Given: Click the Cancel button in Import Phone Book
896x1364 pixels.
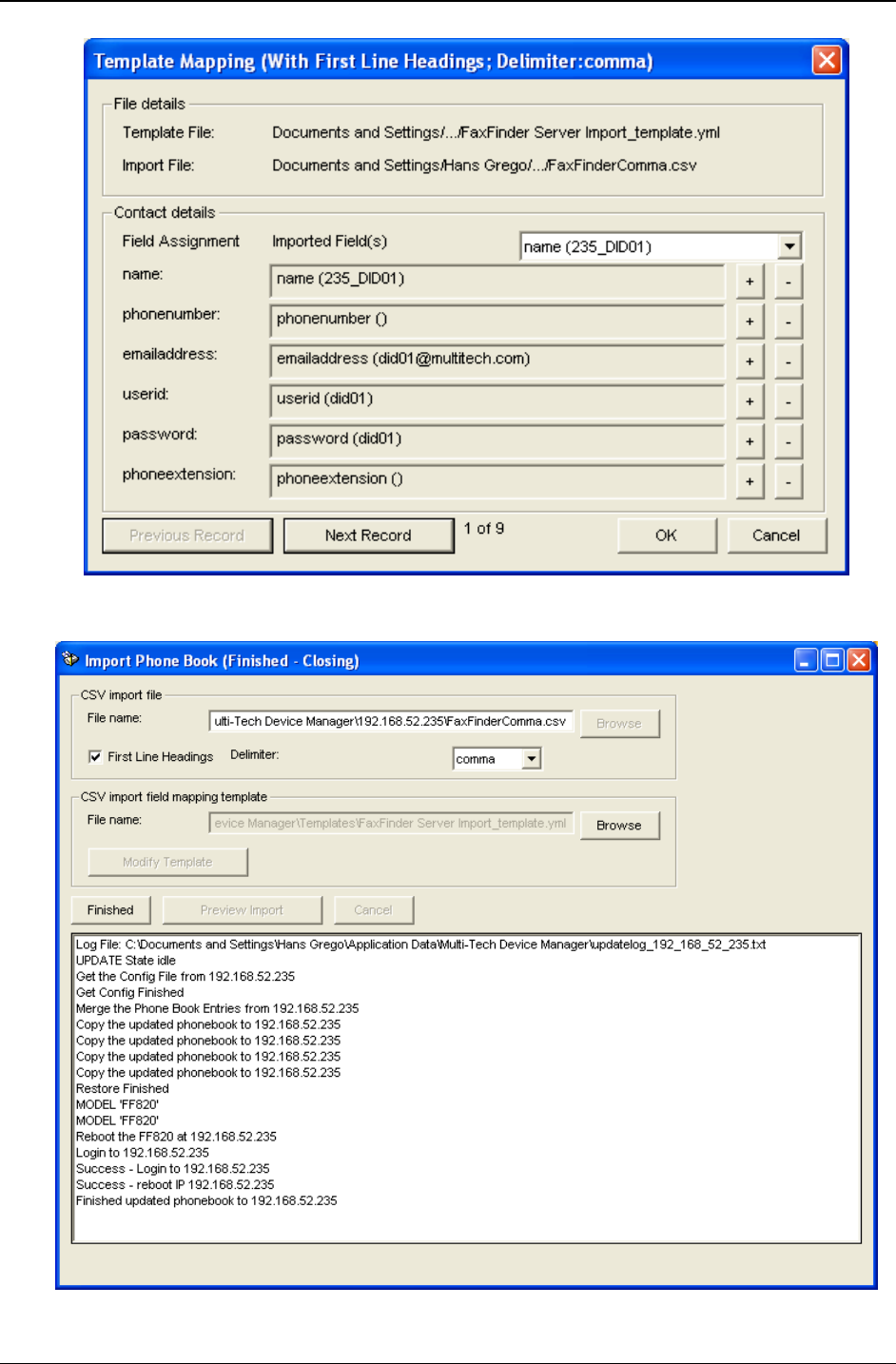Looking at the screenshot, I should 373,910.
